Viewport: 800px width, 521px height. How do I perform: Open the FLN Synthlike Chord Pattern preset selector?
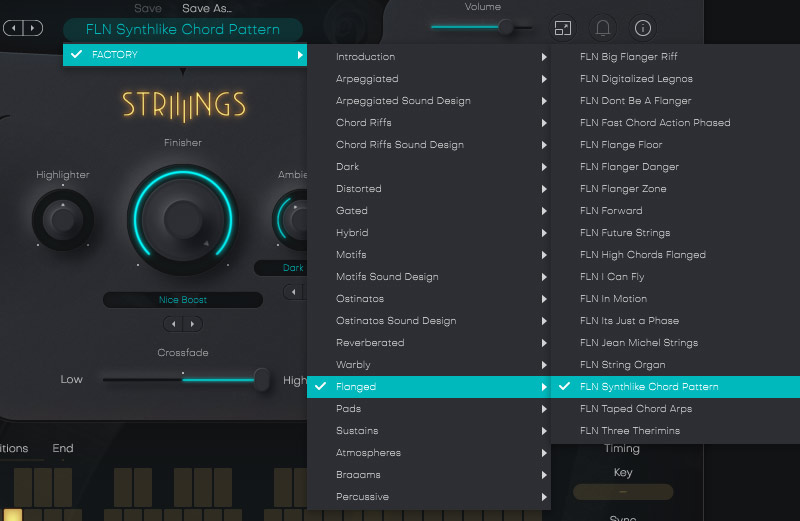(x=183, y=30)
